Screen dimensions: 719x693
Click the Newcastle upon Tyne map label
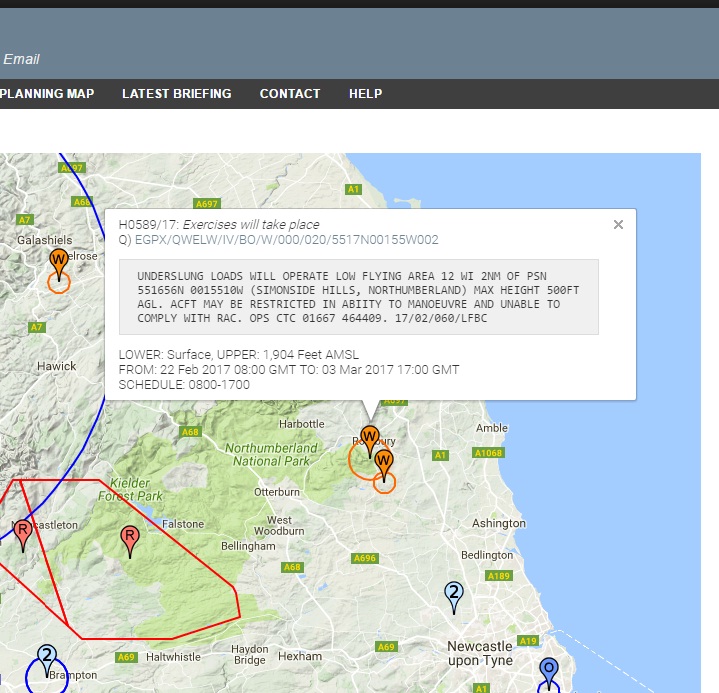(480, 653)
